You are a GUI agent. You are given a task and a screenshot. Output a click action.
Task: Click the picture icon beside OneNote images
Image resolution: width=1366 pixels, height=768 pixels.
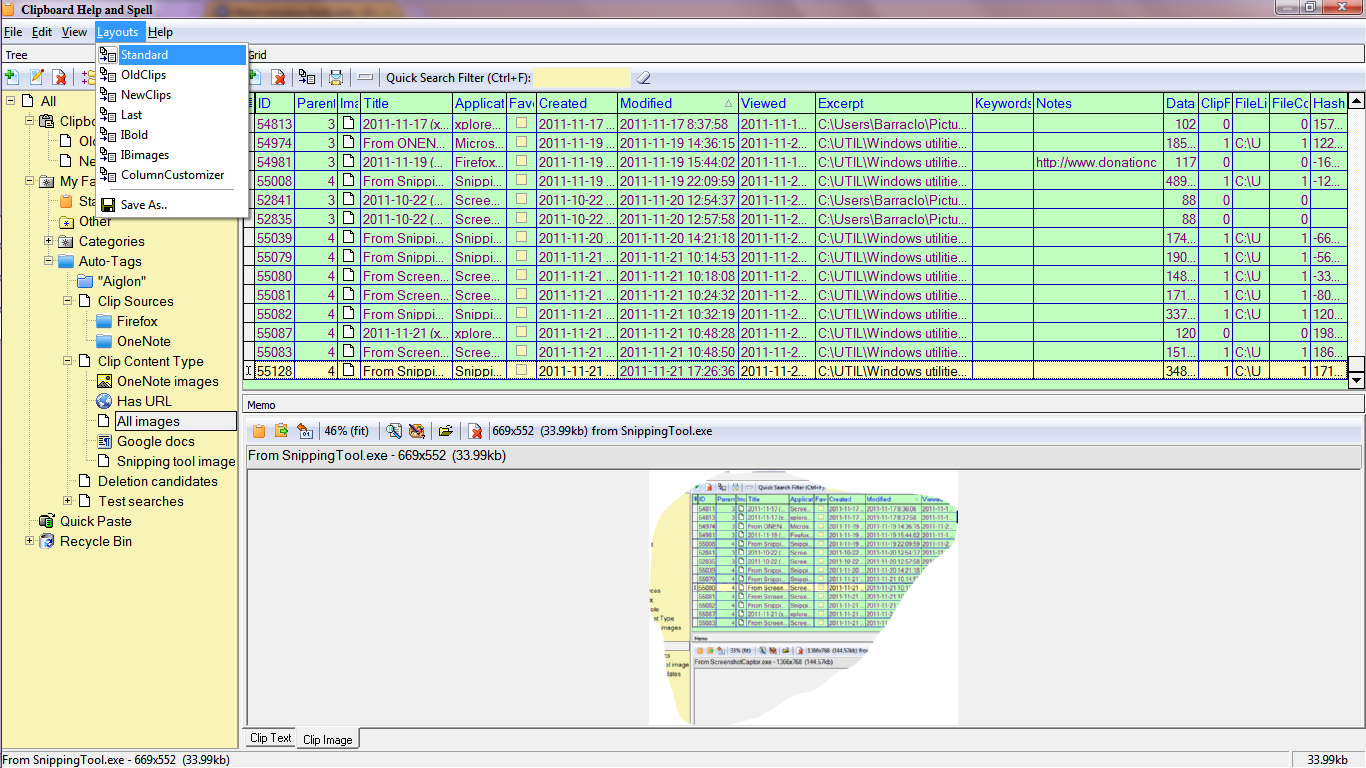104,381
